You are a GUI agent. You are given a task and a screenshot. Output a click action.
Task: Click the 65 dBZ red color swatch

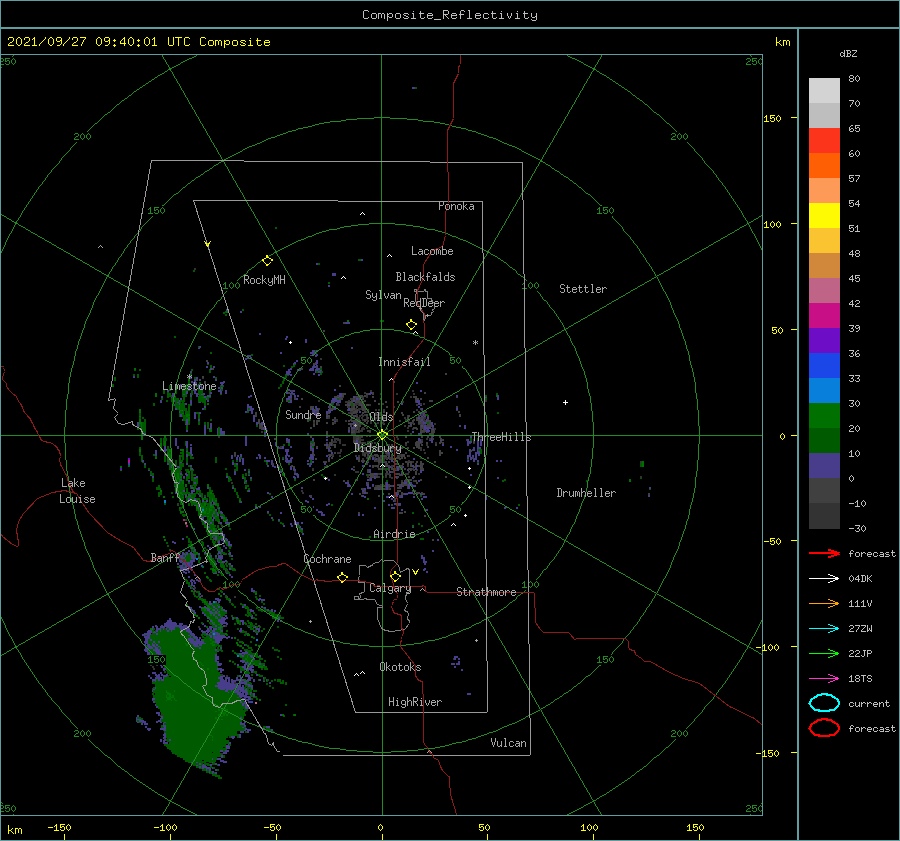(x=824, y=141)
